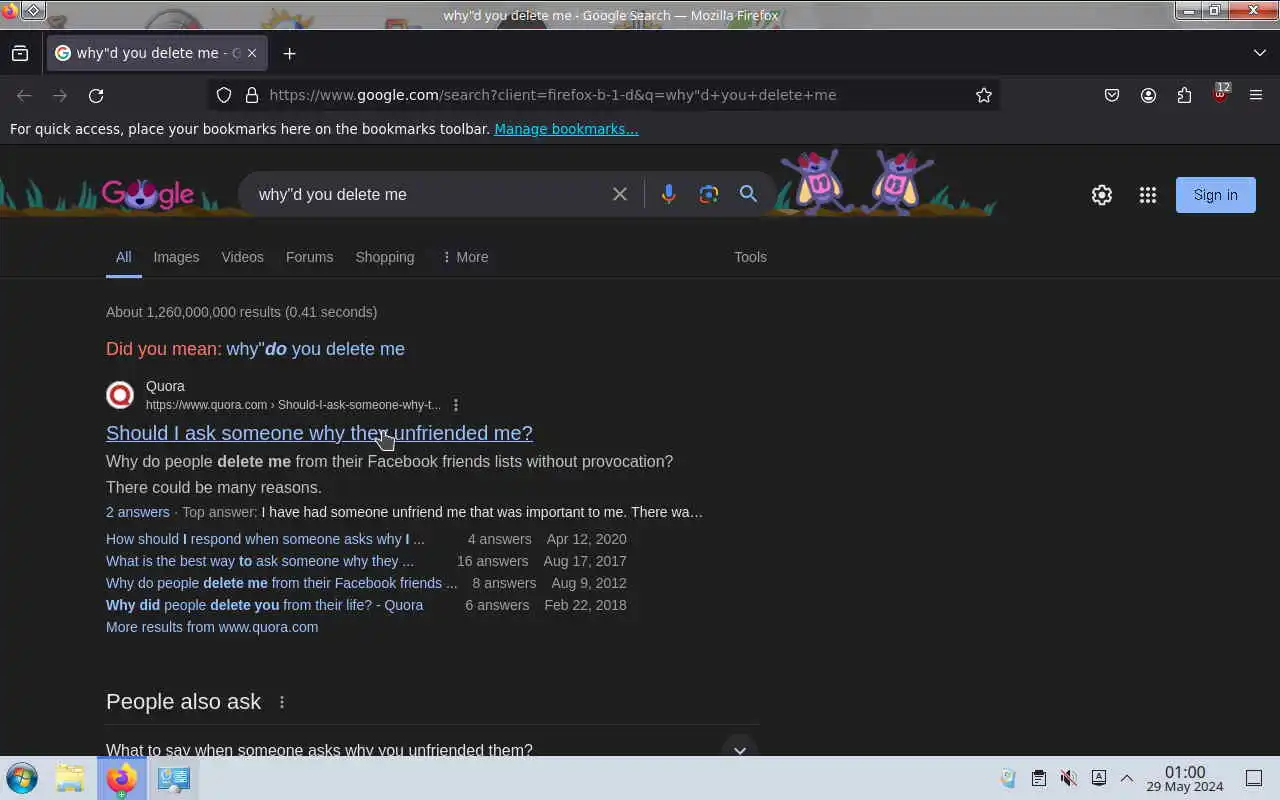Click the Google doodle logo

pyautogui.click(x=147, y=194)
